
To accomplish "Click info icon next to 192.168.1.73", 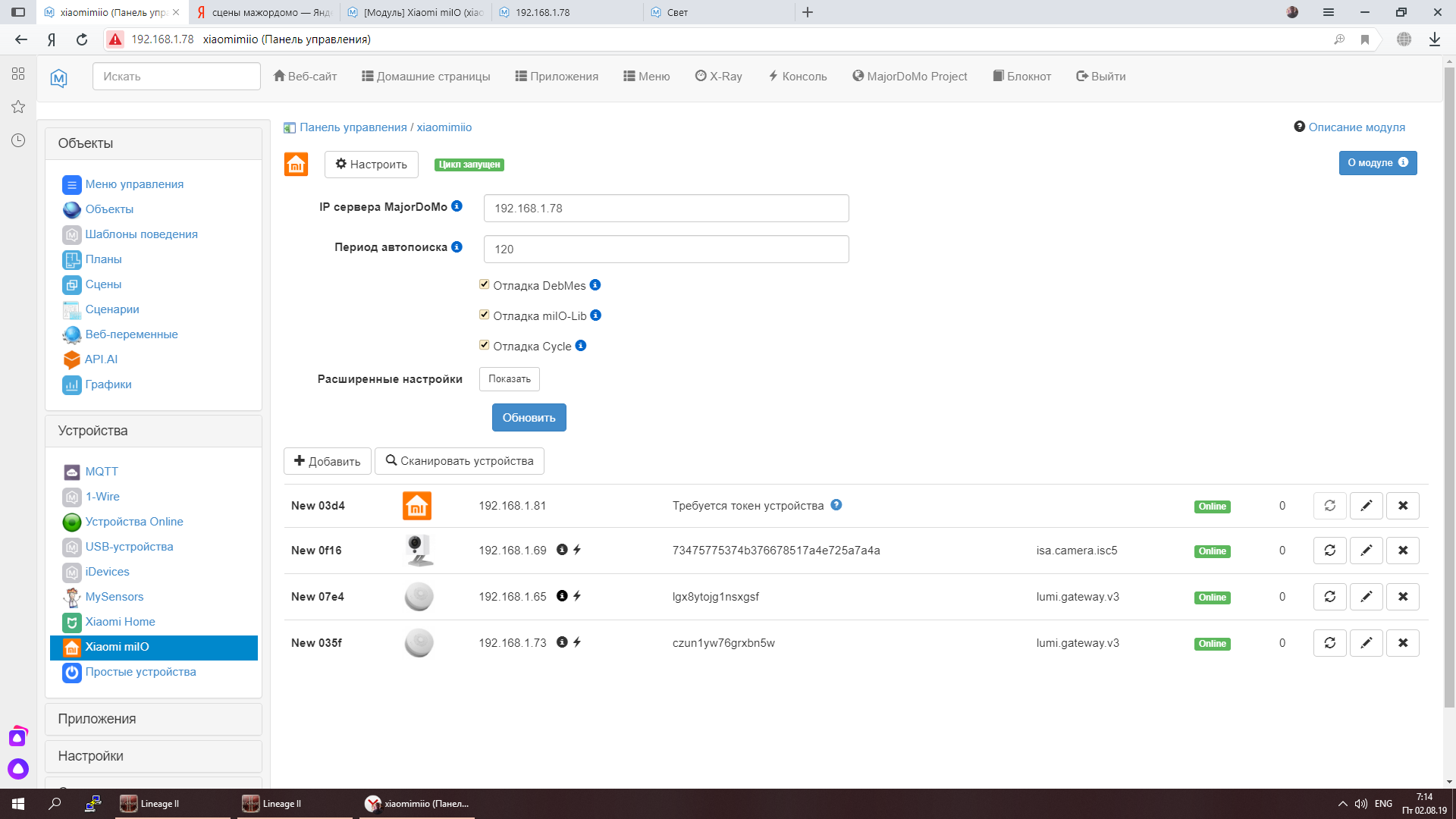I will (x=562, y=642).
